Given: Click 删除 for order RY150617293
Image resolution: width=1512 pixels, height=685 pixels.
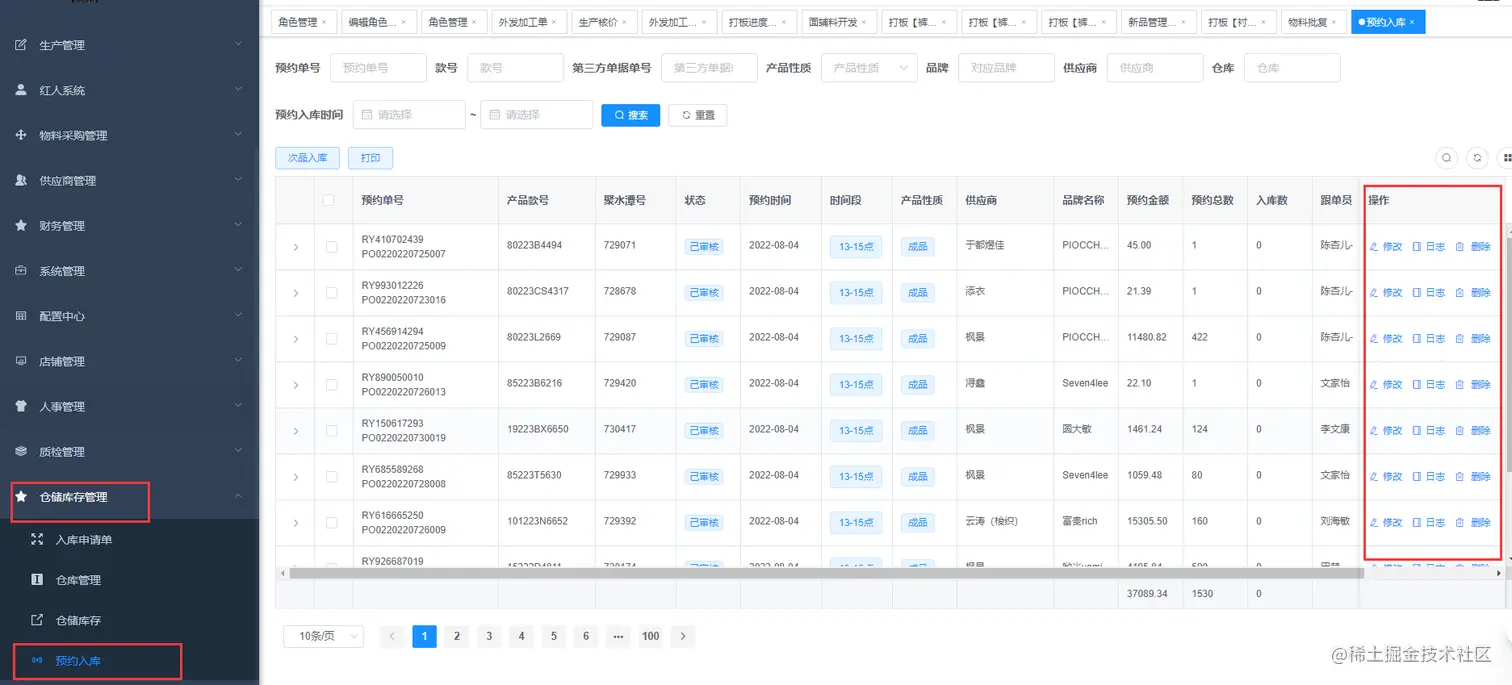Looking at the screenshot, I should click(x=1473, y=431).
